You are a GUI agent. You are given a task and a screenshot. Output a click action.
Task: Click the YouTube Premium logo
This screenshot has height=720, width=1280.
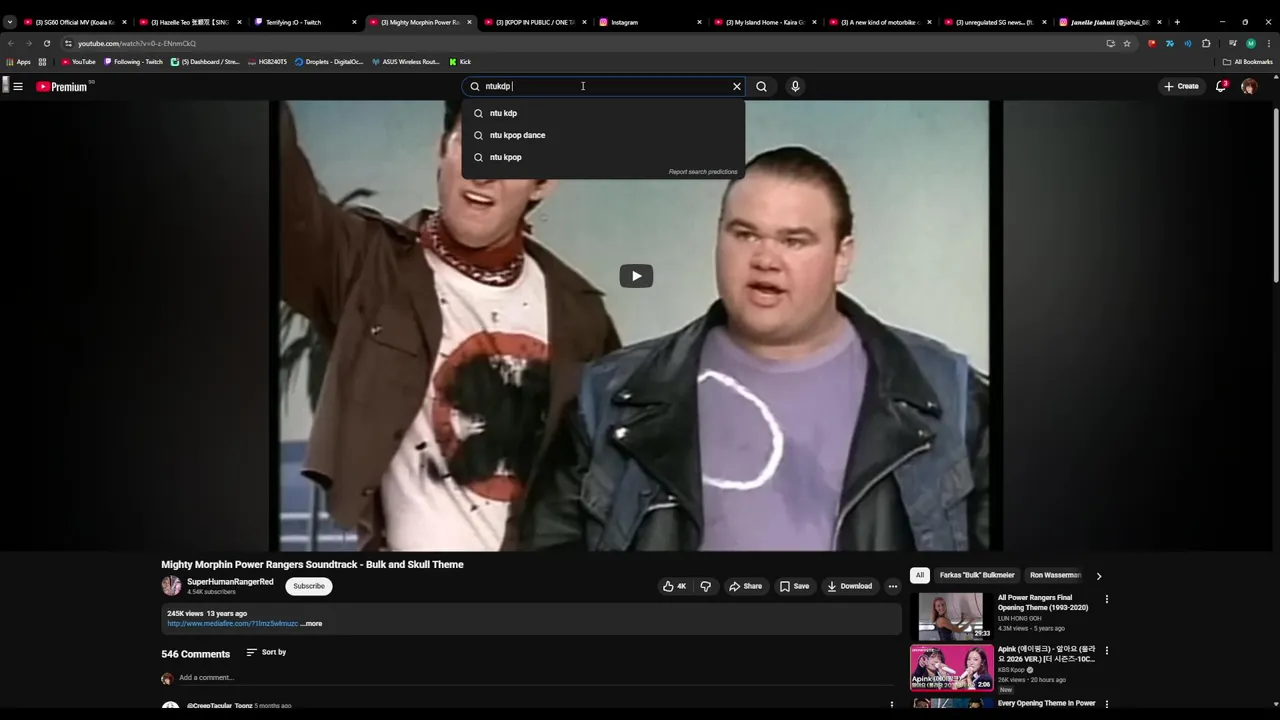click(x=62, y=87)
